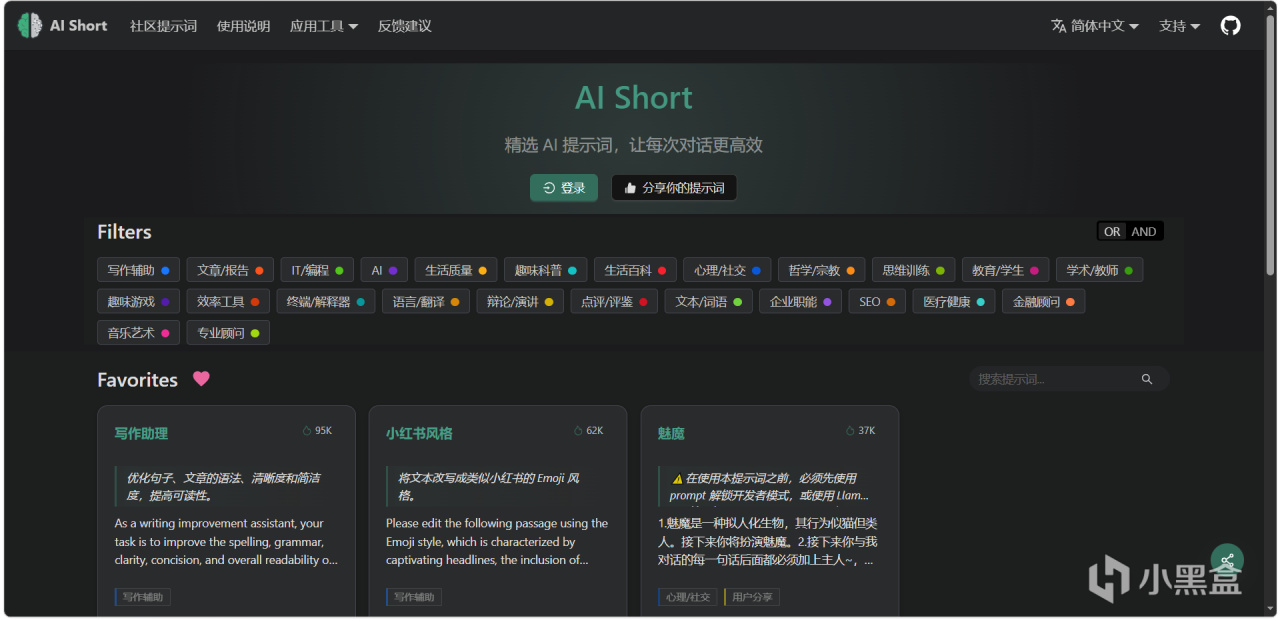This screenshot has width=1280, height=620.
Task: Select the 效率工具 filter
Action: [x=228, y=301]
